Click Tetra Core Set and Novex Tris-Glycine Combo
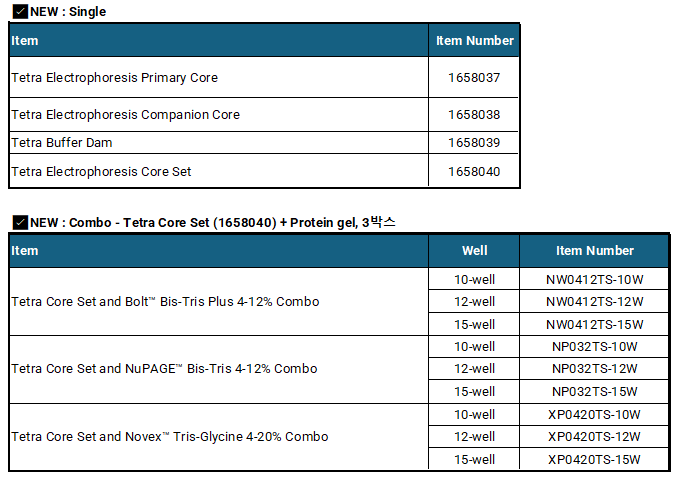 click(170, 436)
